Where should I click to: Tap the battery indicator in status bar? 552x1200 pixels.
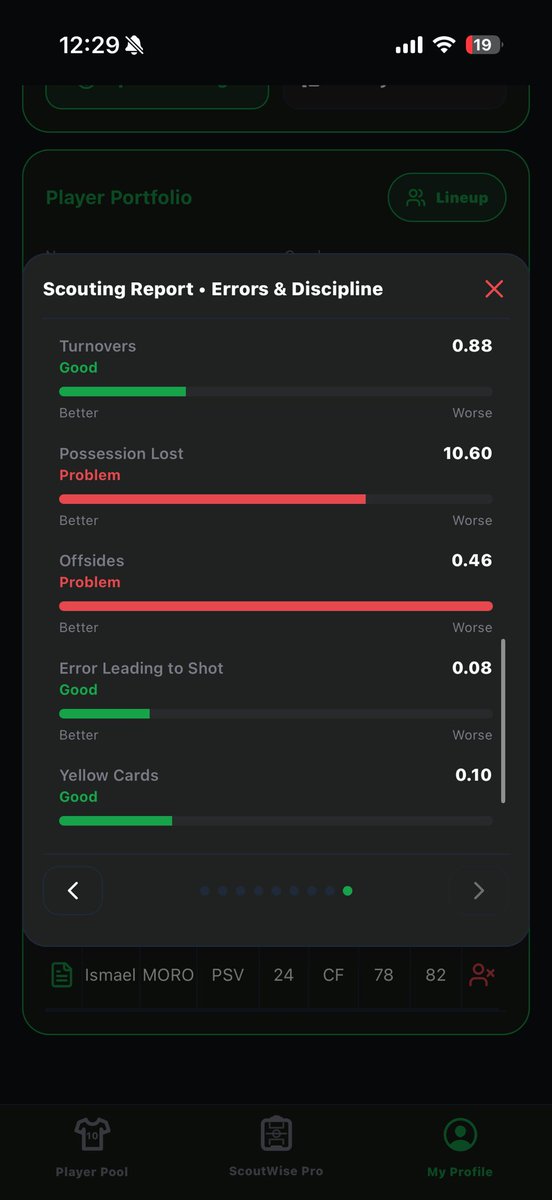485,45
